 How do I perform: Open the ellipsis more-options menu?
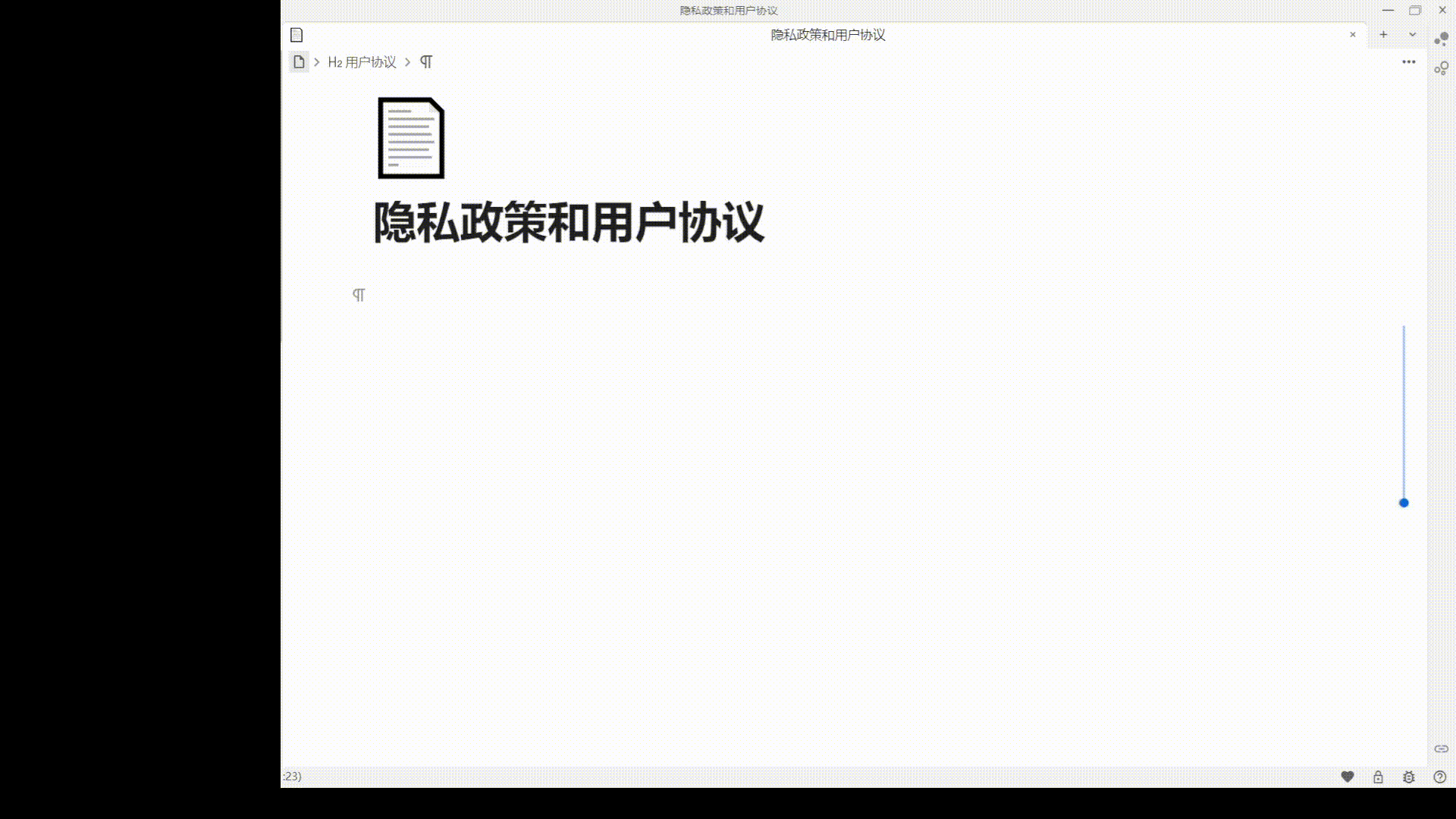click(x=1409, y=61)
